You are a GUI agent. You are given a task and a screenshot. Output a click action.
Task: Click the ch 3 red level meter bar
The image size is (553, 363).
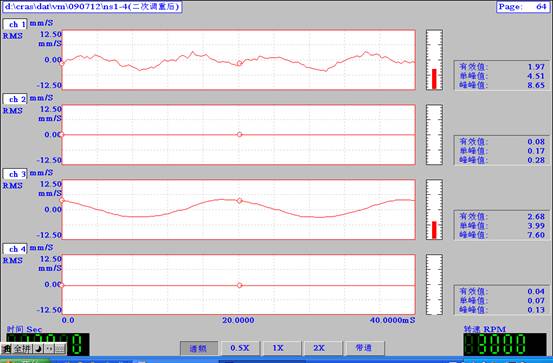(434, 230)
